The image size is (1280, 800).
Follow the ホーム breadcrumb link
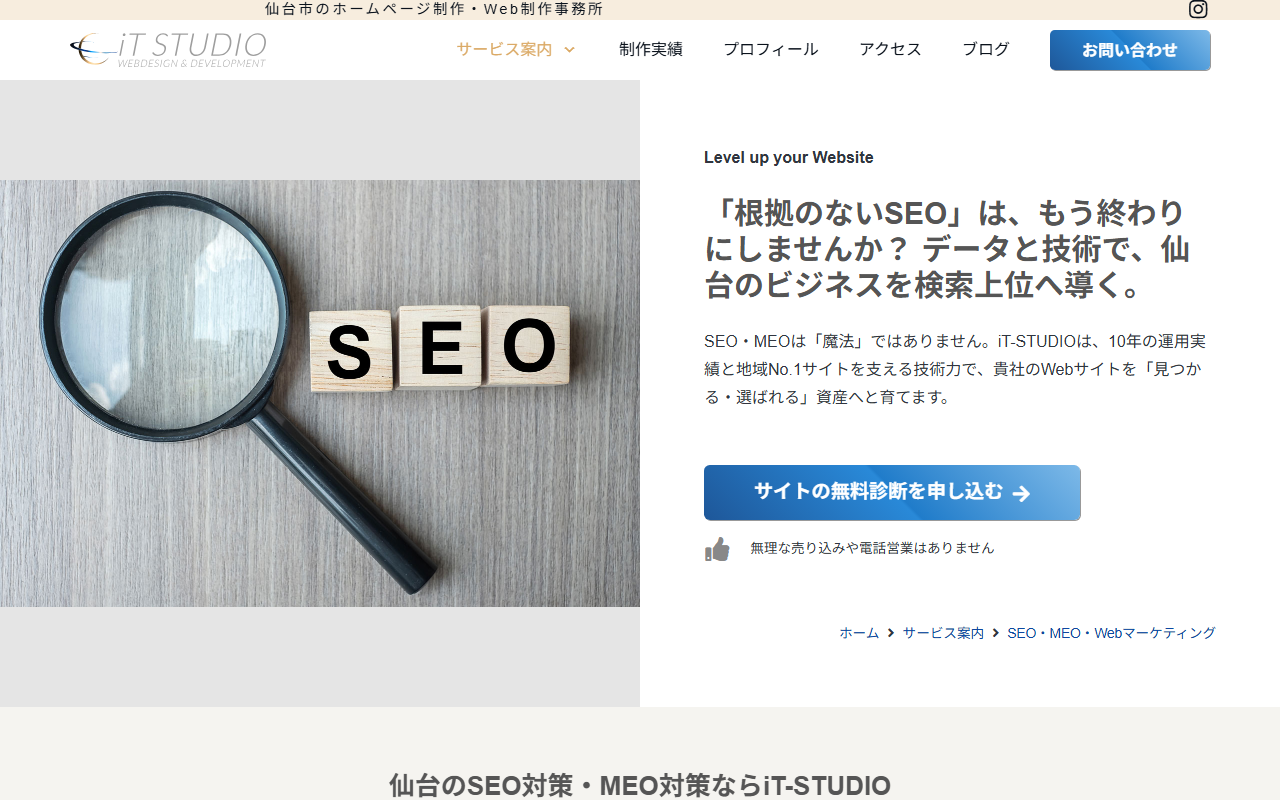(859, 633)
